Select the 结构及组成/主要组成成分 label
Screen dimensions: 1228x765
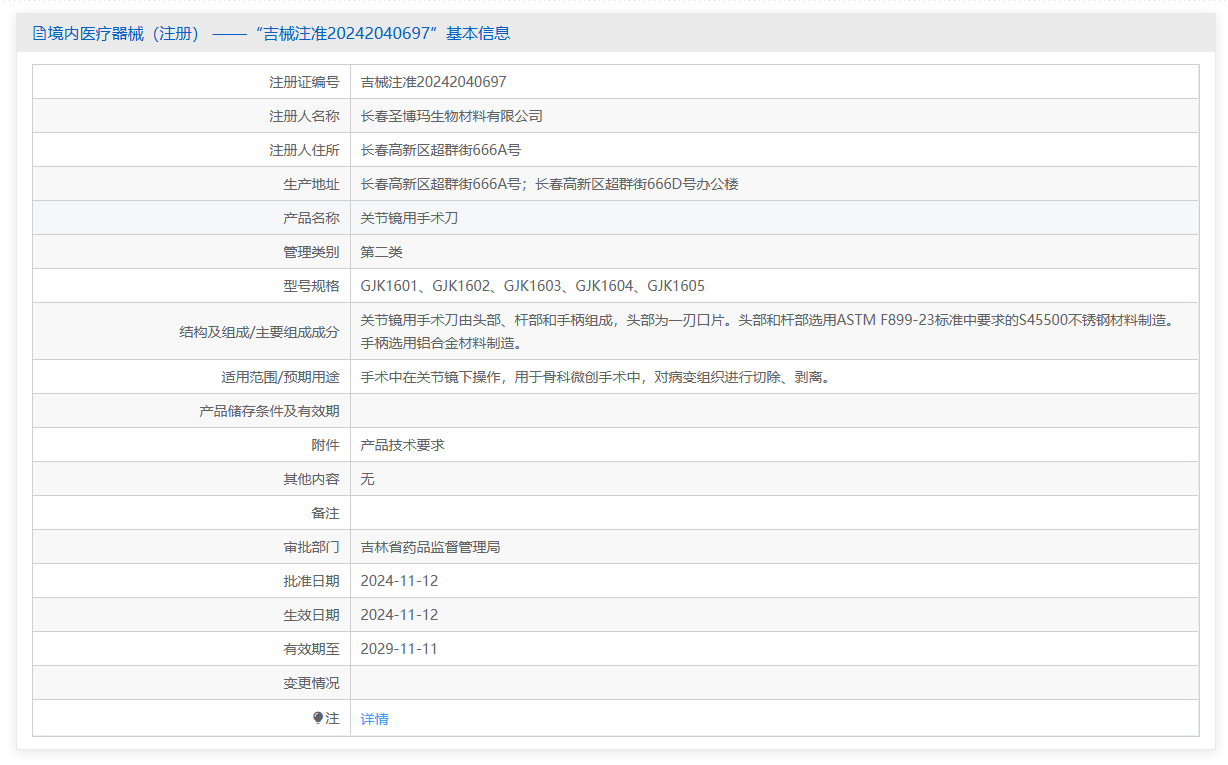pyautogui.click(x=259, y=332)
